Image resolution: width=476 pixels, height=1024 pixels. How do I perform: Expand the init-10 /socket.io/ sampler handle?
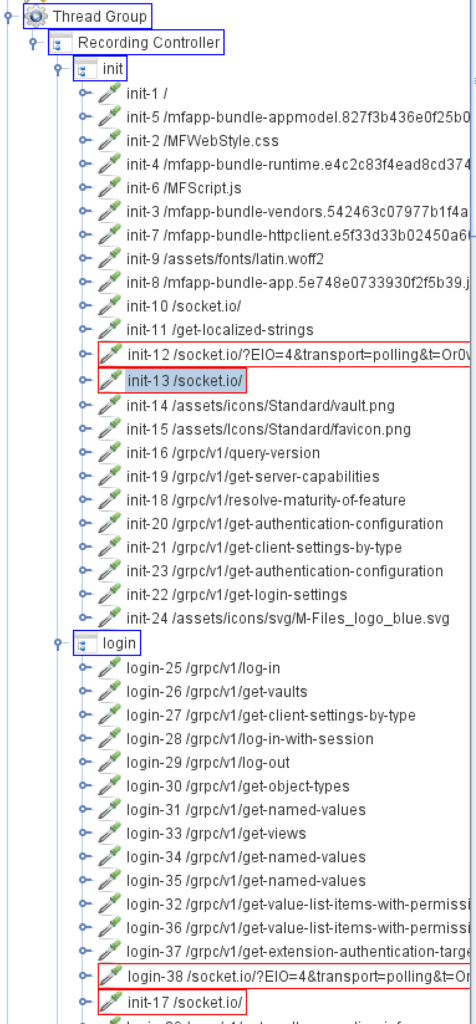[84, 306]
